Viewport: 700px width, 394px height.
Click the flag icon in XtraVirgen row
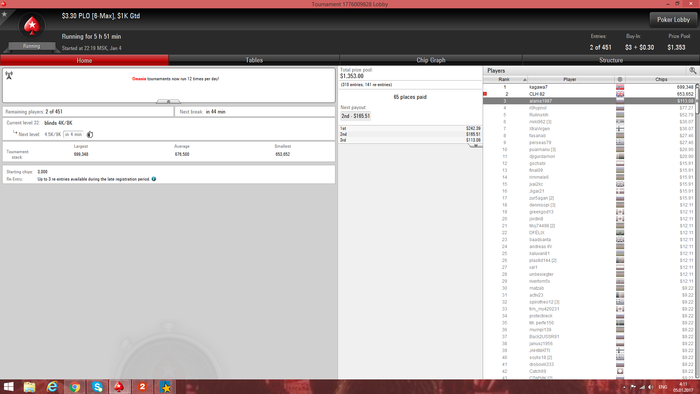click(x=620, y=129)
